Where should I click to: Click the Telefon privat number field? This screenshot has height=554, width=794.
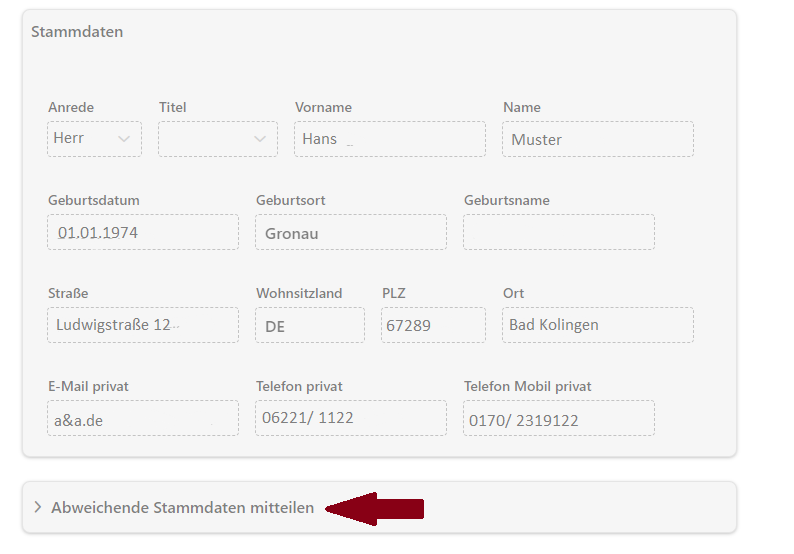click(x=351, y=419)
